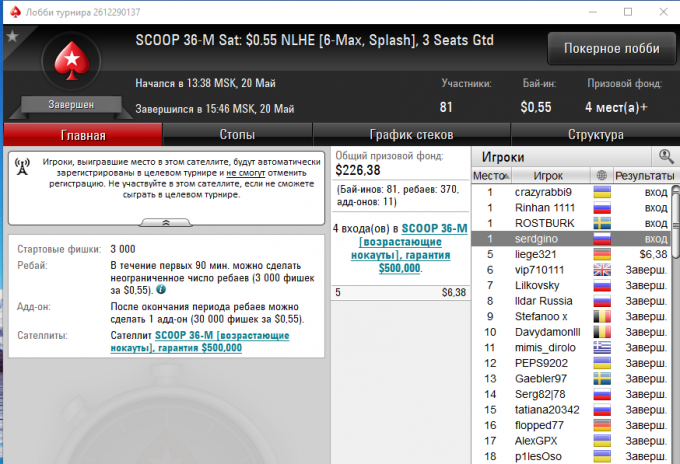This screenshot has height=464, width=680.
Task: Sort players by the Место column header
Action: pos(491,176)
